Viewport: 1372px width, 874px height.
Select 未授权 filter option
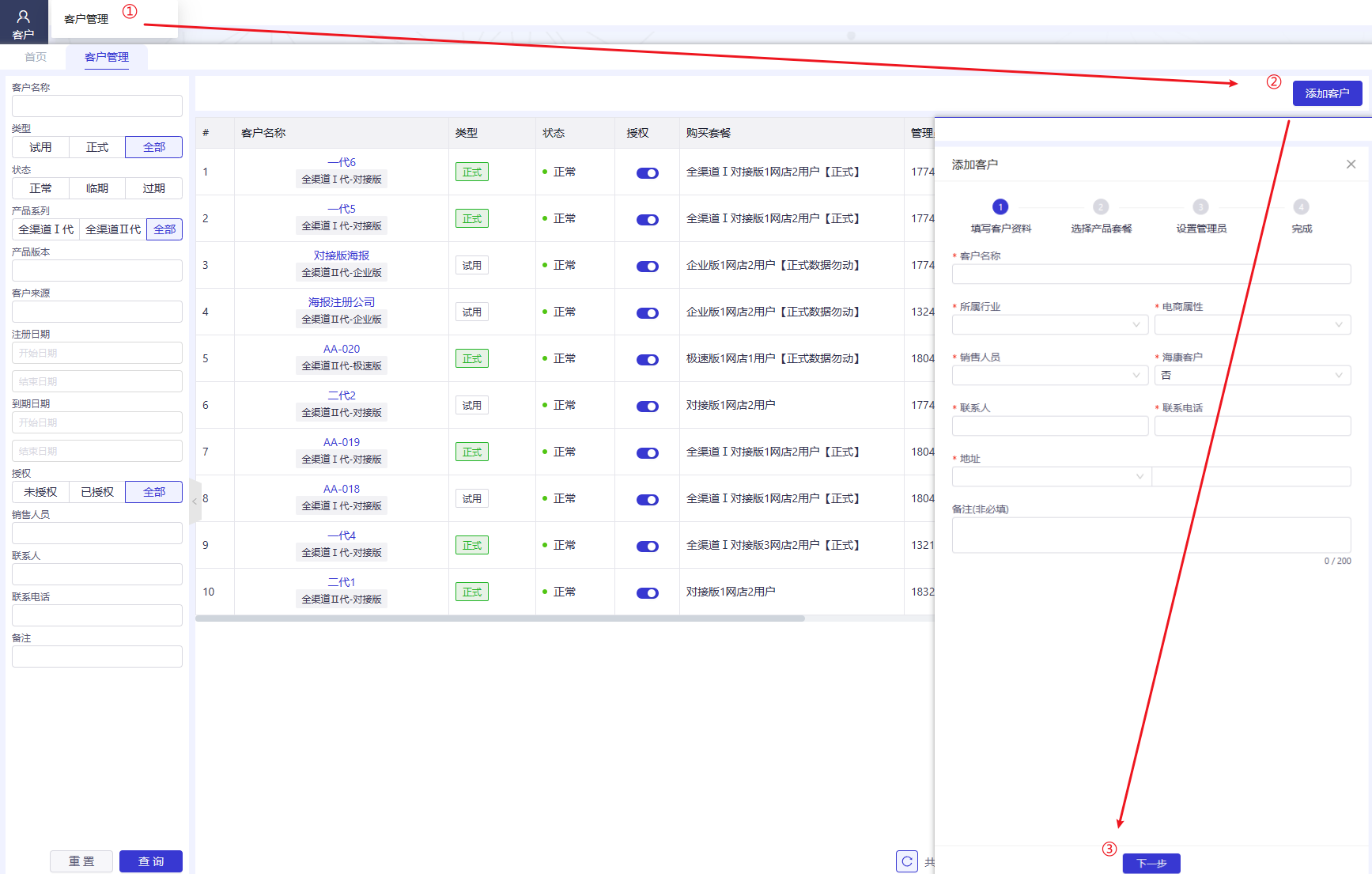click(40, 492)
